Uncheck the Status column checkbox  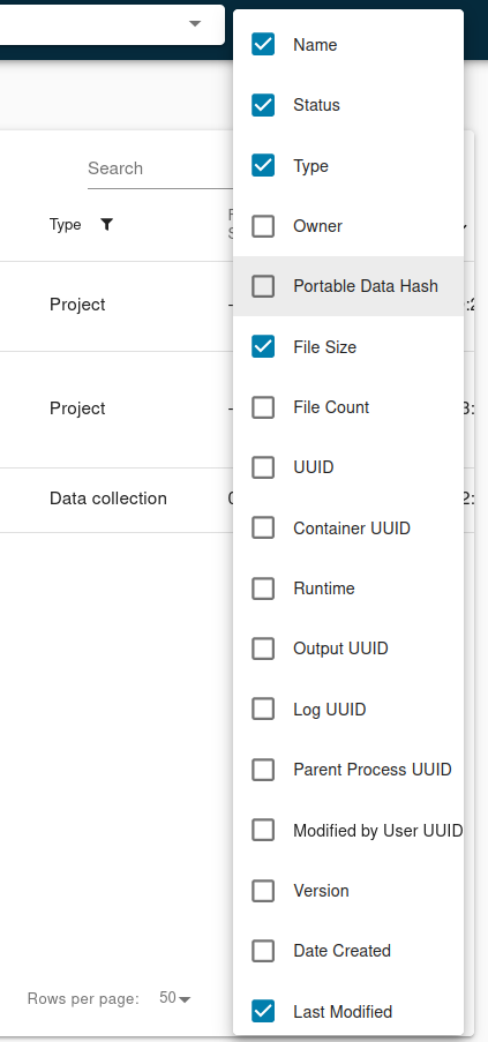(263, 105)
